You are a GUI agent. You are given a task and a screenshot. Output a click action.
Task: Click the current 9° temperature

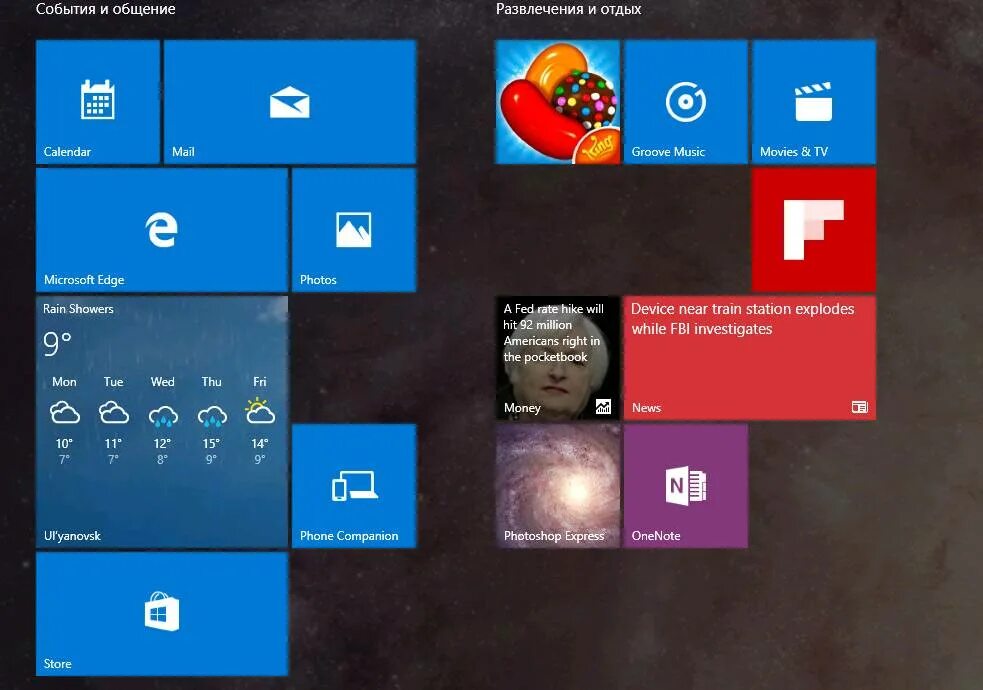[x=57, y=343]
